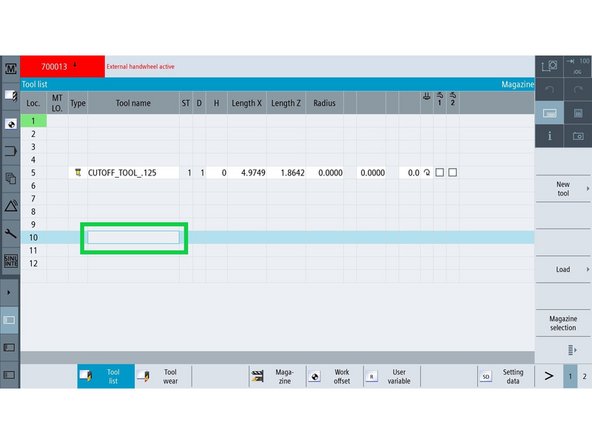
Task: Click the redo arrow icon
Action: tap(578, 89)
